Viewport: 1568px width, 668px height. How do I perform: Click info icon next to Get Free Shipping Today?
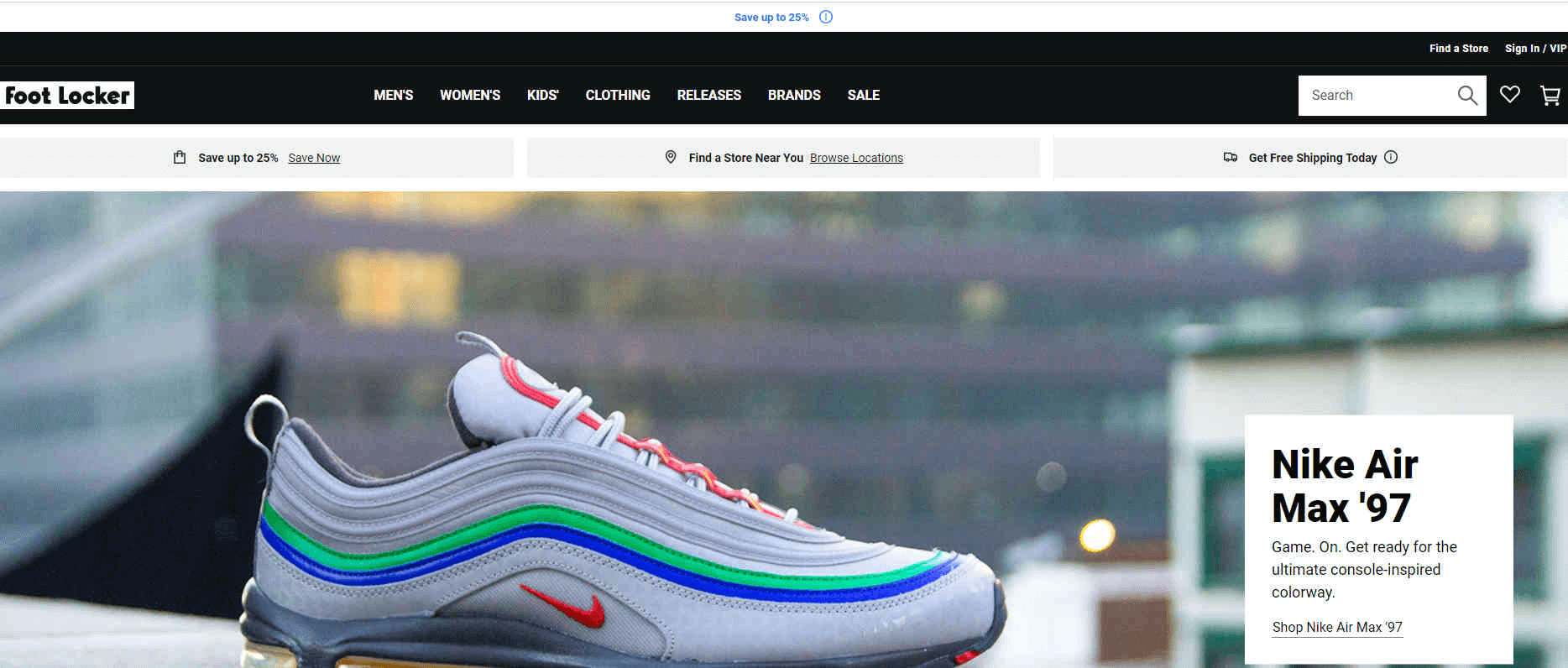click(1391, 157)
